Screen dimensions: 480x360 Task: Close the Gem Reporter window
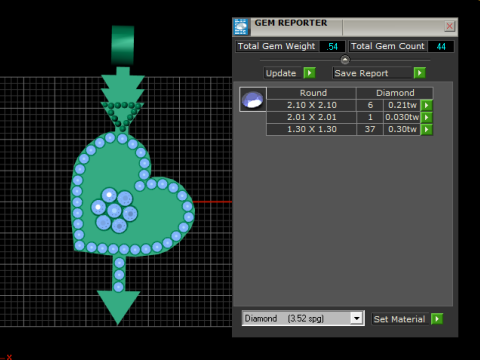click(450, 26)
